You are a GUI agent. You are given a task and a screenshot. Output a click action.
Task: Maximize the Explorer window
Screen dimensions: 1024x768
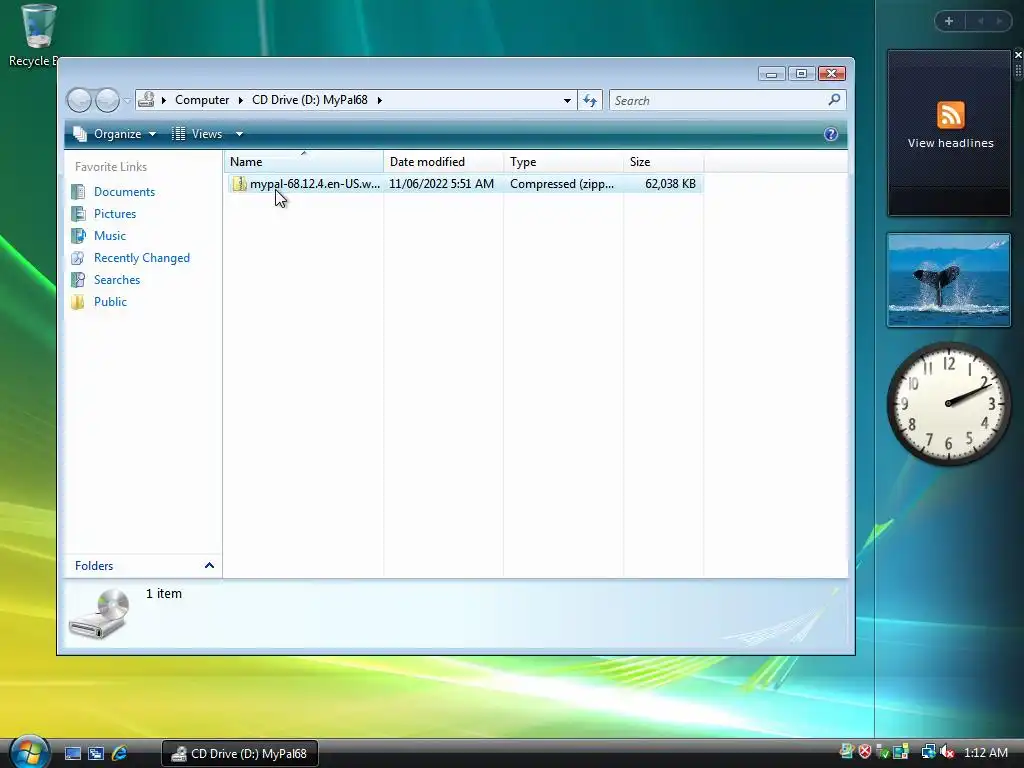pyautogui.click(x=801, y=74)
